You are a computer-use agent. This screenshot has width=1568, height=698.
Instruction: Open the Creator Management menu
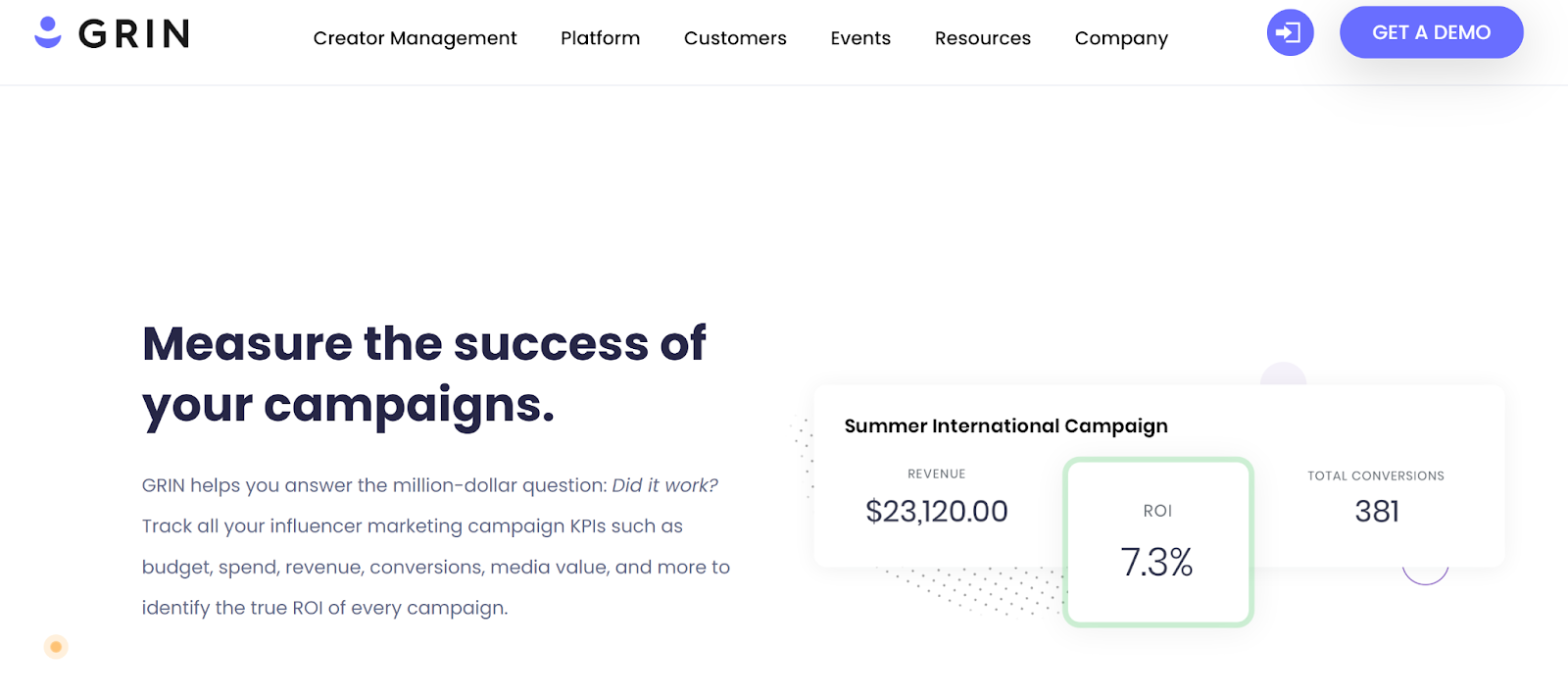[415, 38]
